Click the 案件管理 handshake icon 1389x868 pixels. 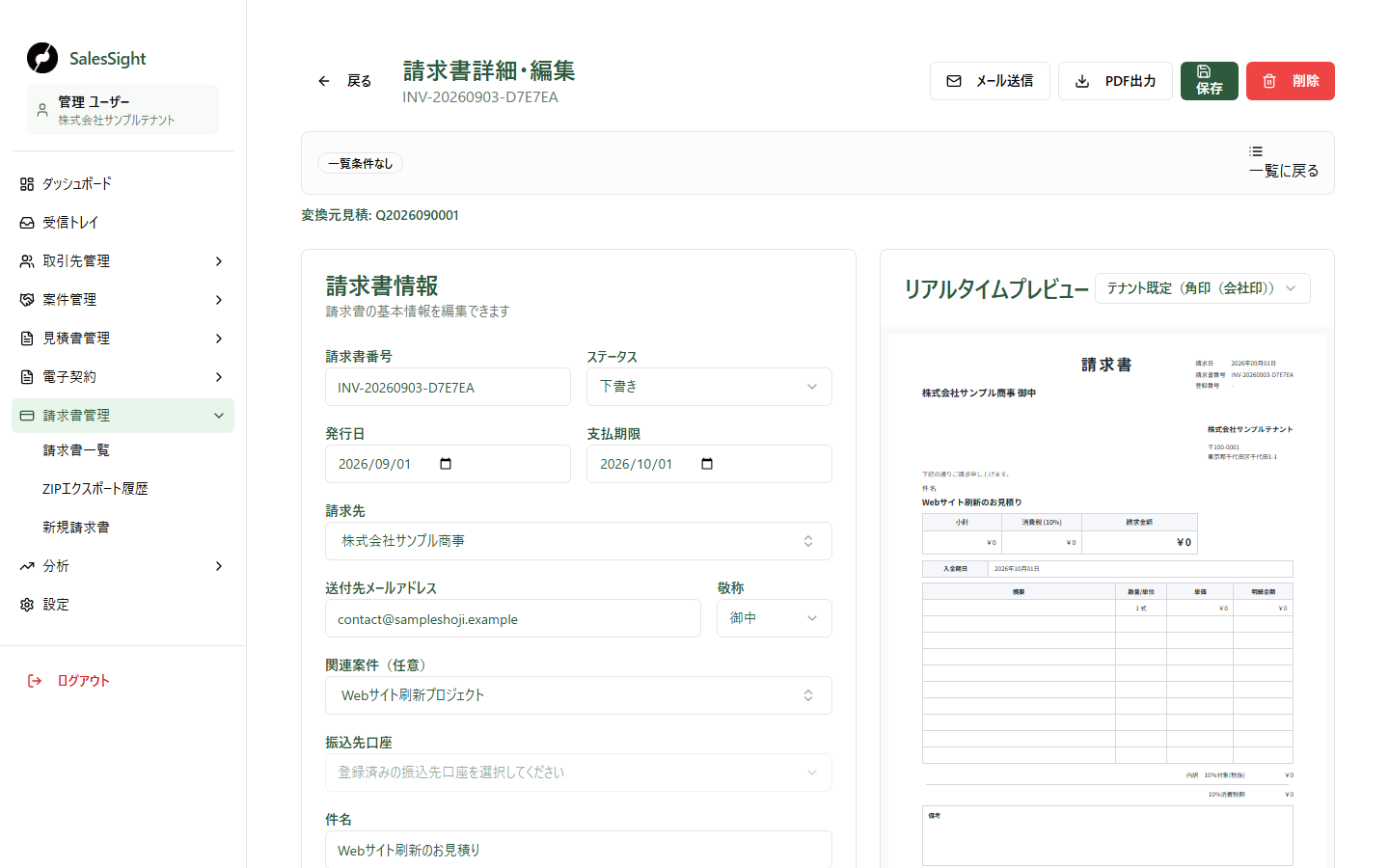click(x=27, y=300)
